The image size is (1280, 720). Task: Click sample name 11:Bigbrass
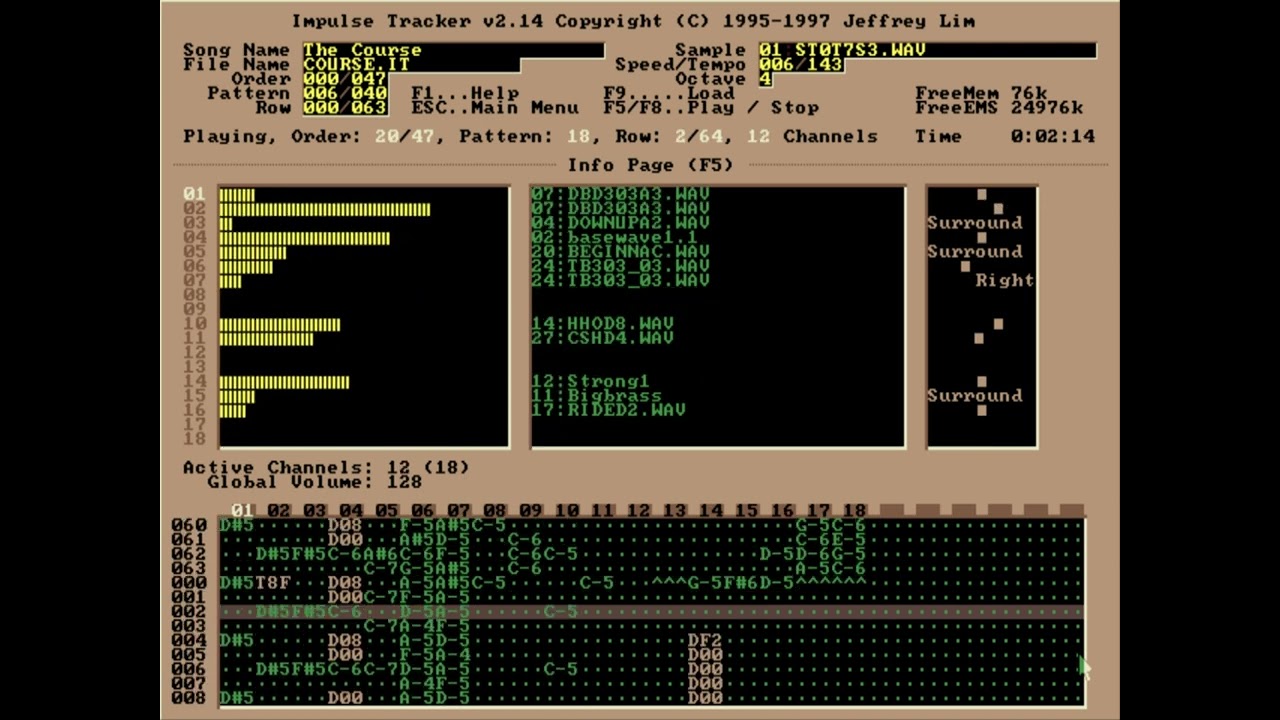click(x=596, y=396)
